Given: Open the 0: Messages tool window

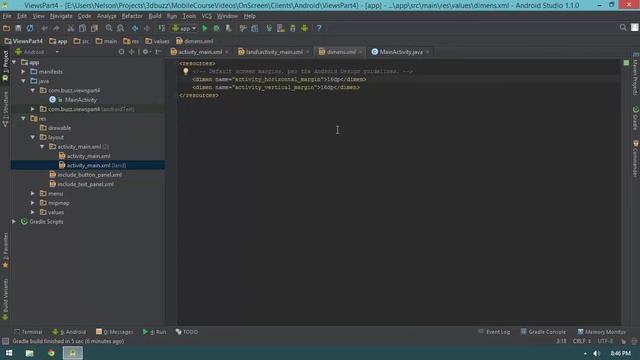Looking at the screenshot, I should point(114,332).
